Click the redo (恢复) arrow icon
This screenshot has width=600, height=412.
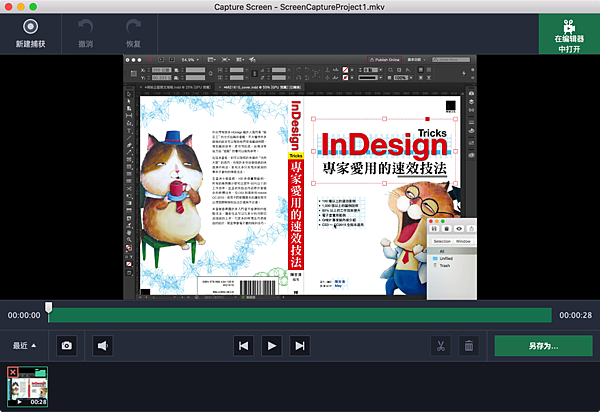point(131,28)
